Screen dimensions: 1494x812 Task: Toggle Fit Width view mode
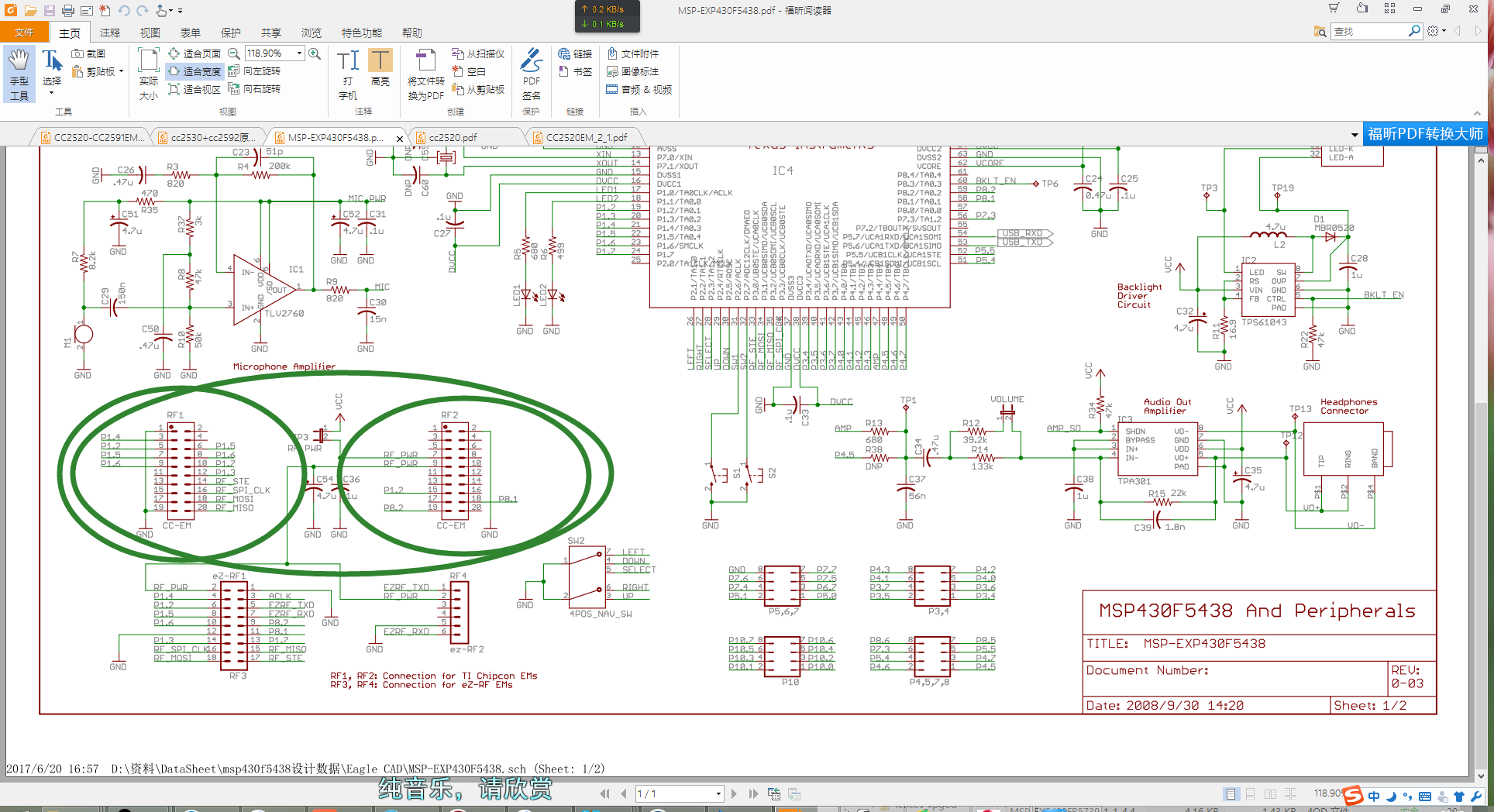coord(194,71)
